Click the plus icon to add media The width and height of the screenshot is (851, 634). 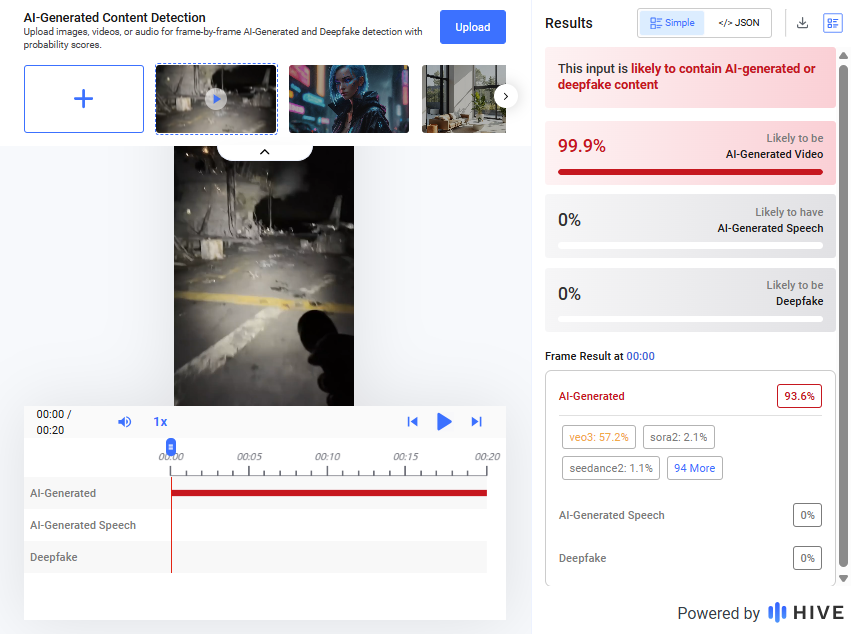(84, 99)
